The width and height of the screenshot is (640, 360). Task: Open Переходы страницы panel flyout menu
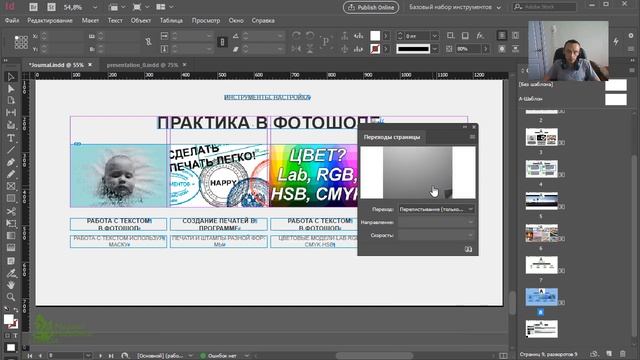click(x=472, y=137)
